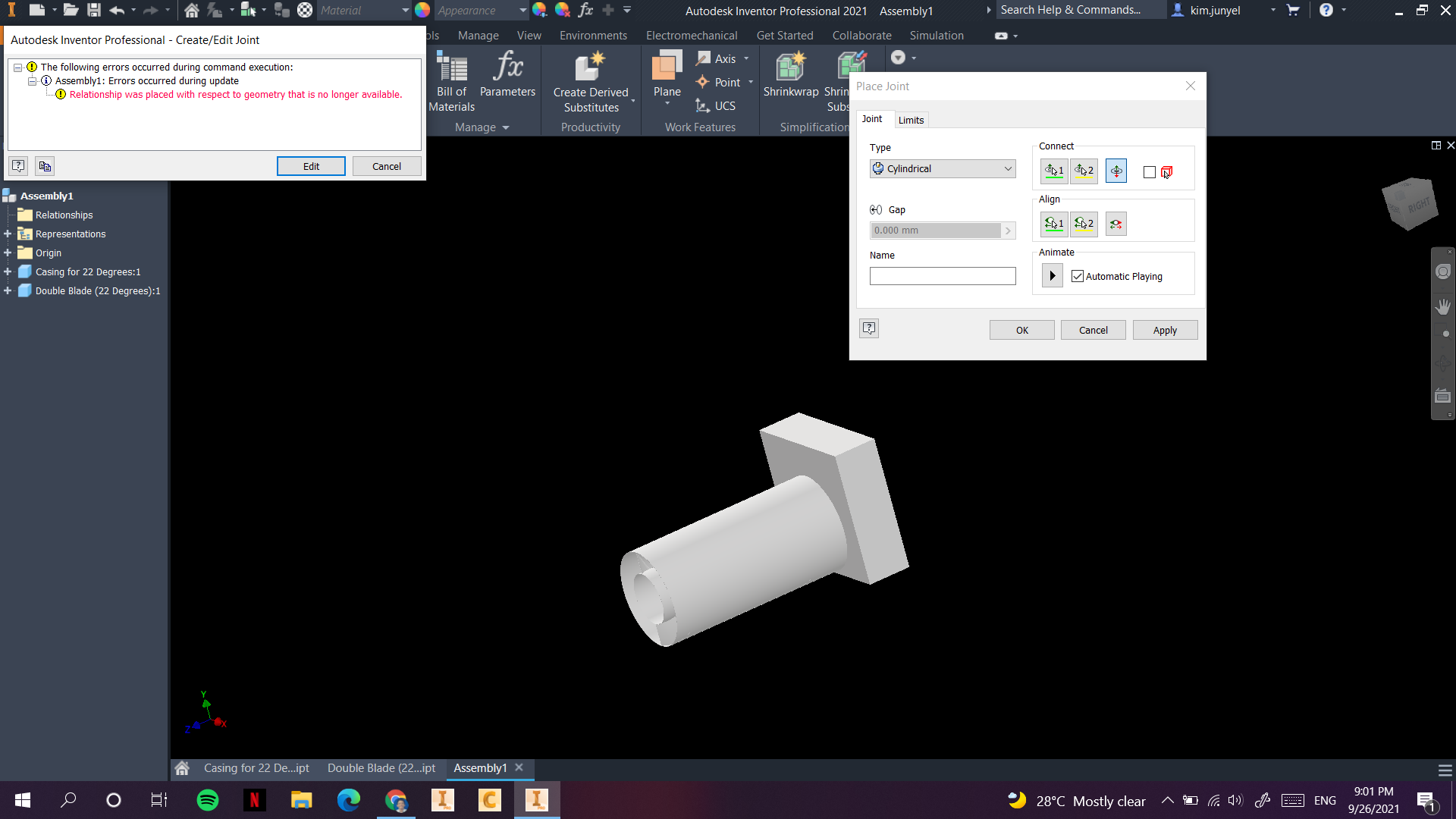This screenshot has height=819, width=1456.
Task: Click help icon in Create/Edit Joint dialog
Action: coord(18,166)
